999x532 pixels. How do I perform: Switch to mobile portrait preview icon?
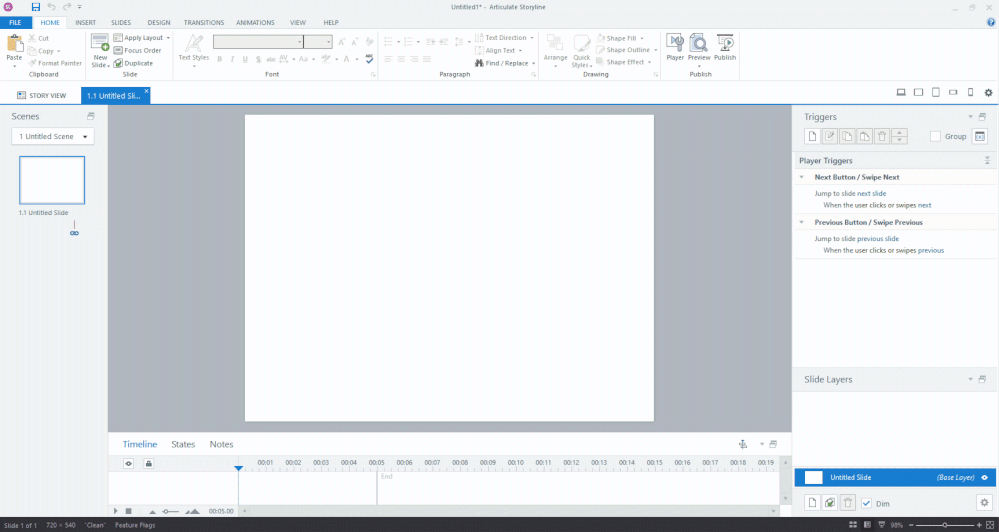point(969,93)
